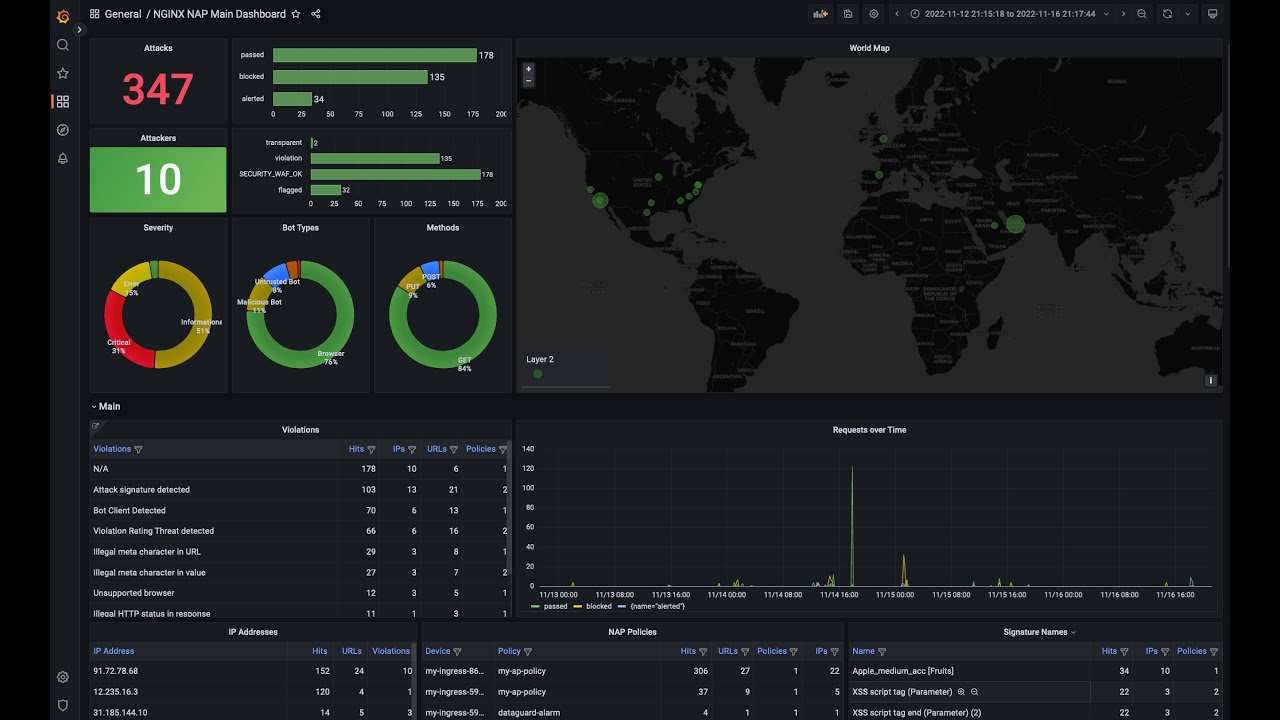
Task: Click the General folder breadcrumb
Action: 123,14
